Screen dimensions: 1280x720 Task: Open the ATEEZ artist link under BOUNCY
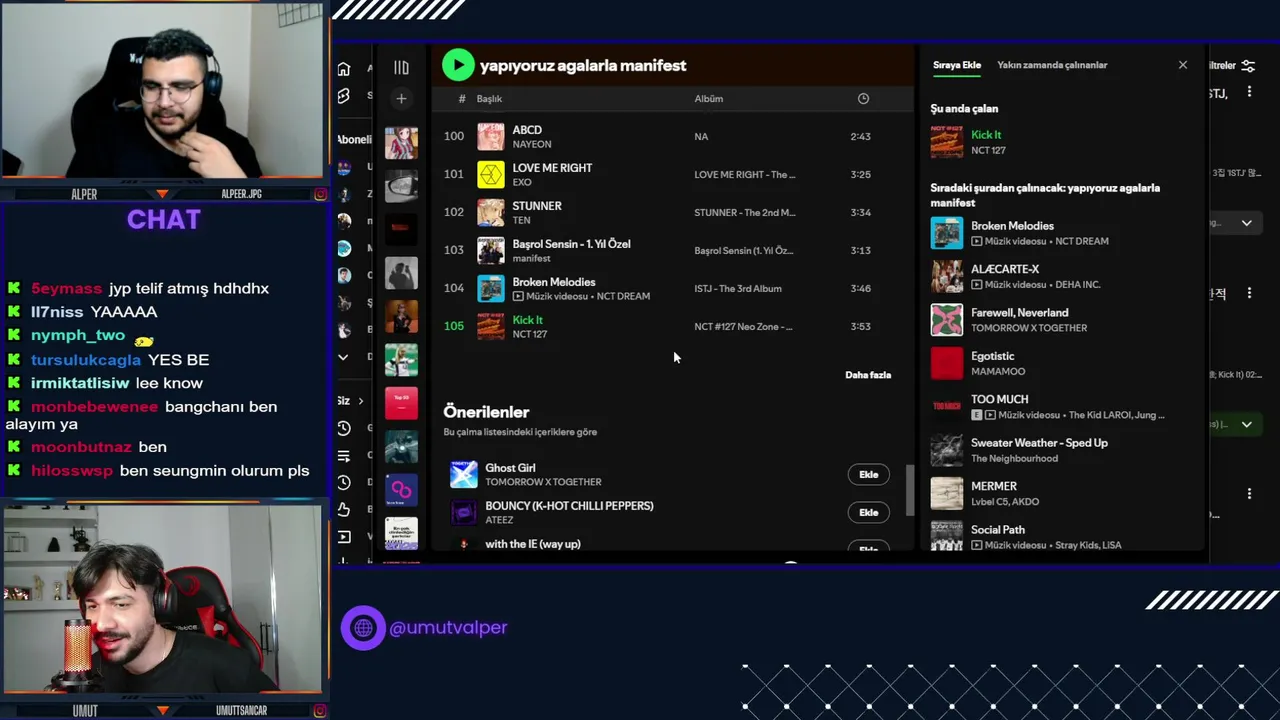499,520
